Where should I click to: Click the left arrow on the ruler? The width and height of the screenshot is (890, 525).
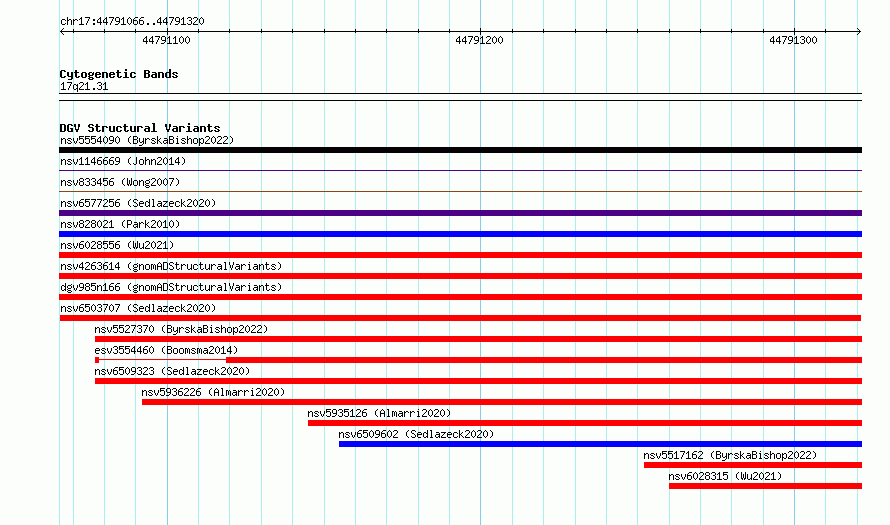click(x=62, y=32)
